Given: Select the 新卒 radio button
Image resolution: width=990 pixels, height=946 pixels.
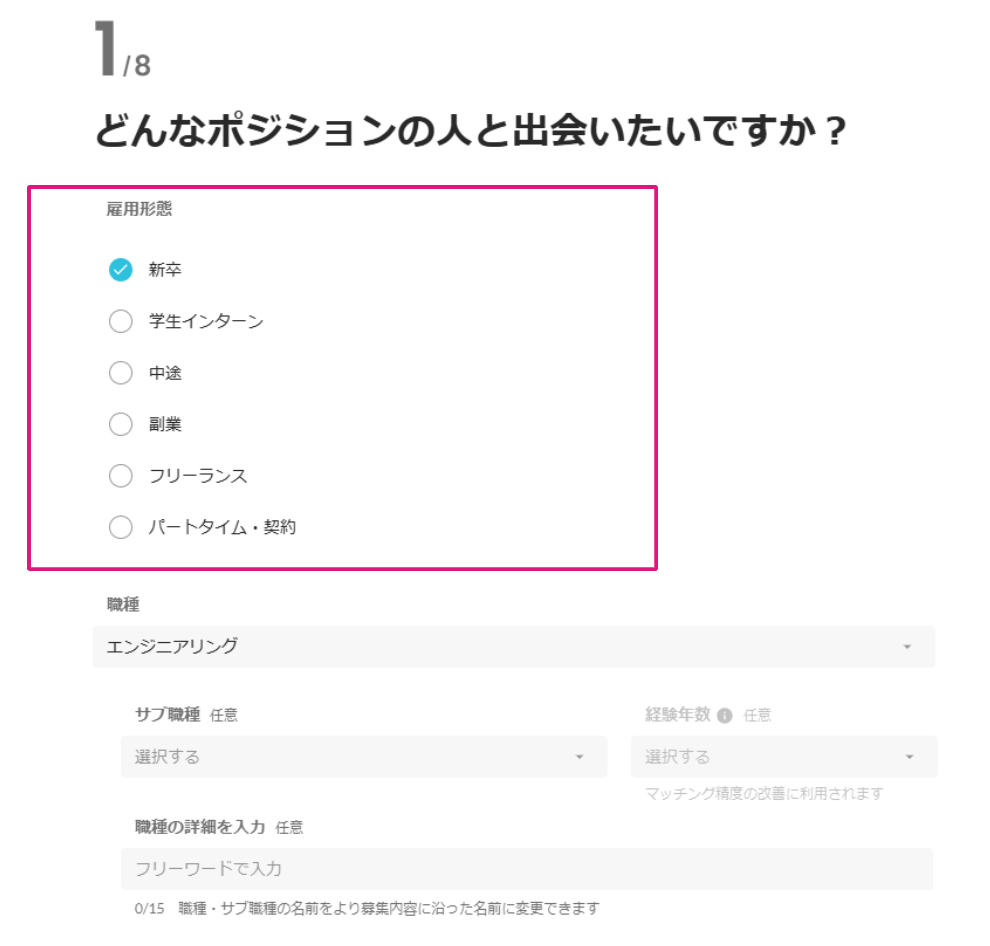Looking at the screenshot, I should click(x=120, y=270).
